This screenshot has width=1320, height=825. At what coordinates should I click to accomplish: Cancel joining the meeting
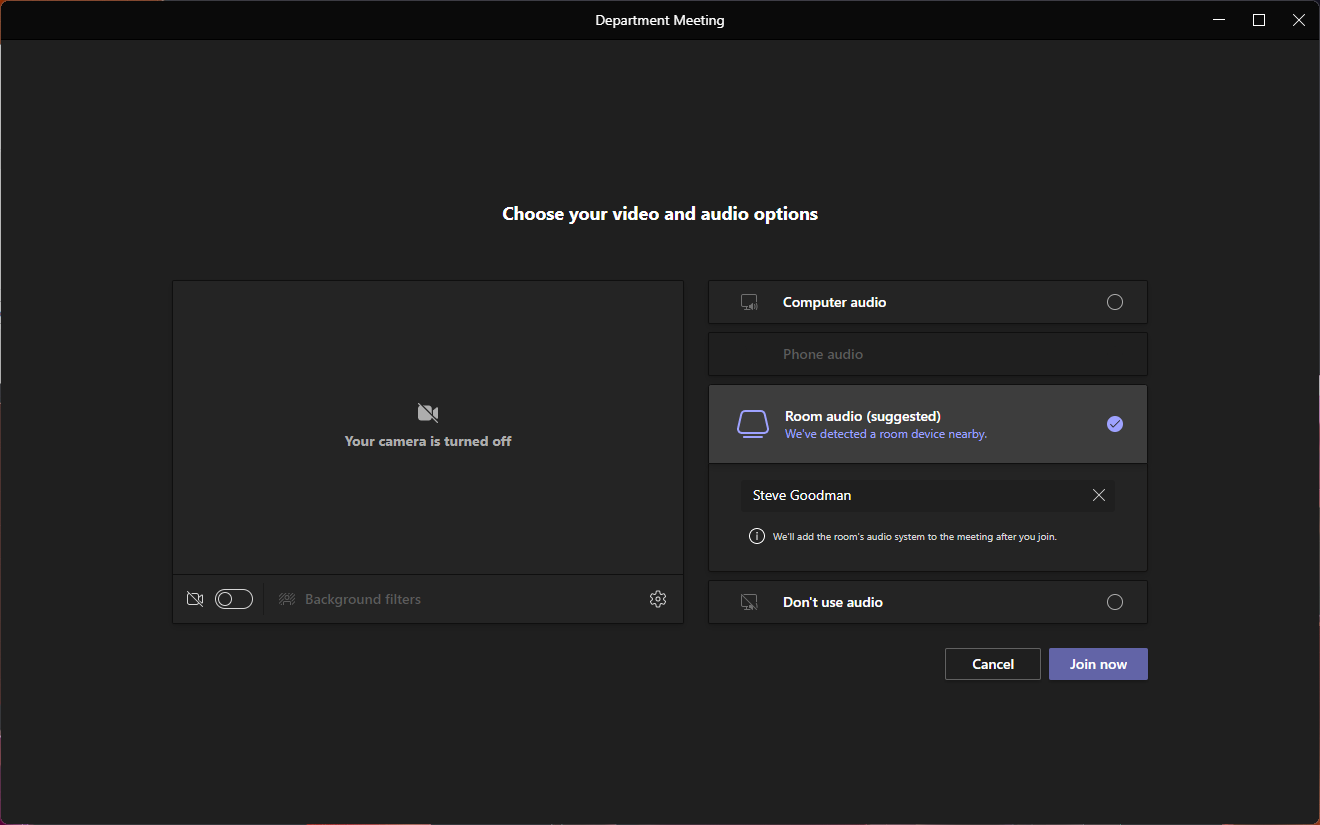992,663
